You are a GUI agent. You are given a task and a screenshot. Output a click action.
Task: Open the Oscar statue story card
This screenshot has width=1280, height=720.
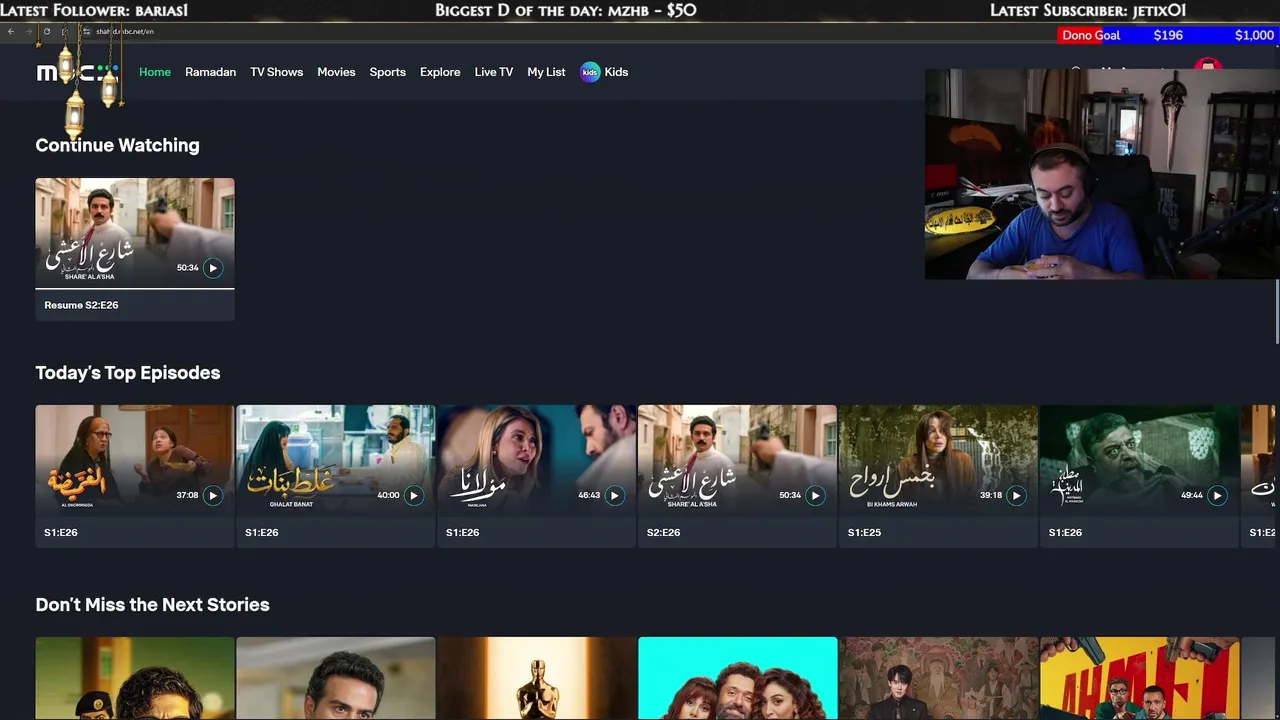click(537, 679)
